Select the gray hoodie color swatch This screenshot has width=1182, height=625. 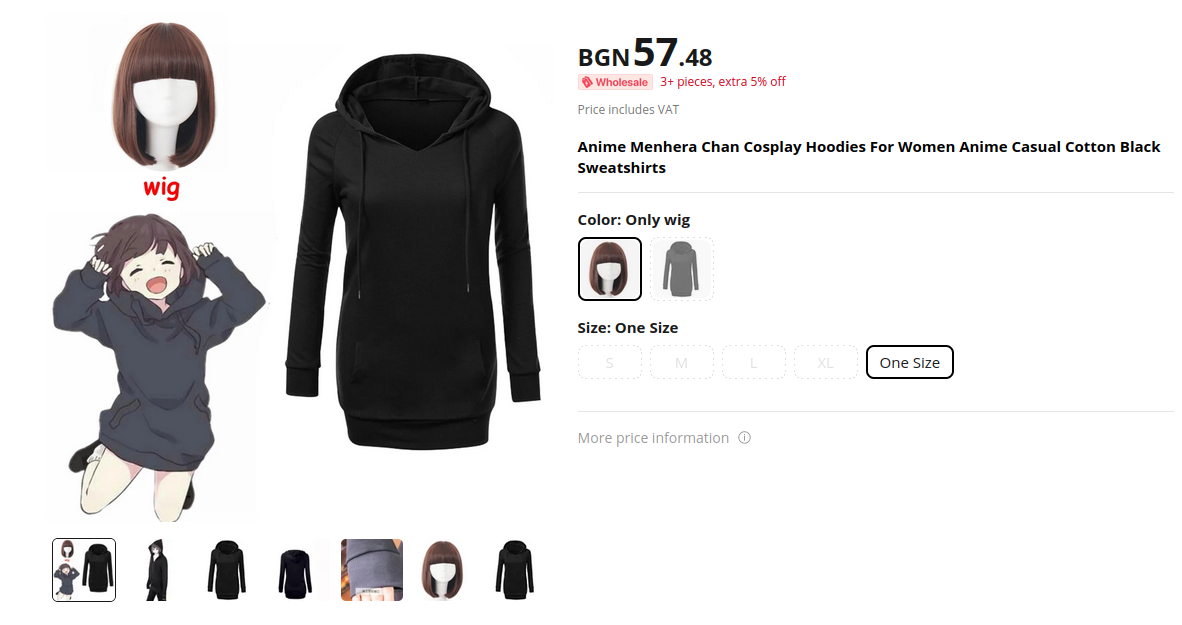click(681, 269)
